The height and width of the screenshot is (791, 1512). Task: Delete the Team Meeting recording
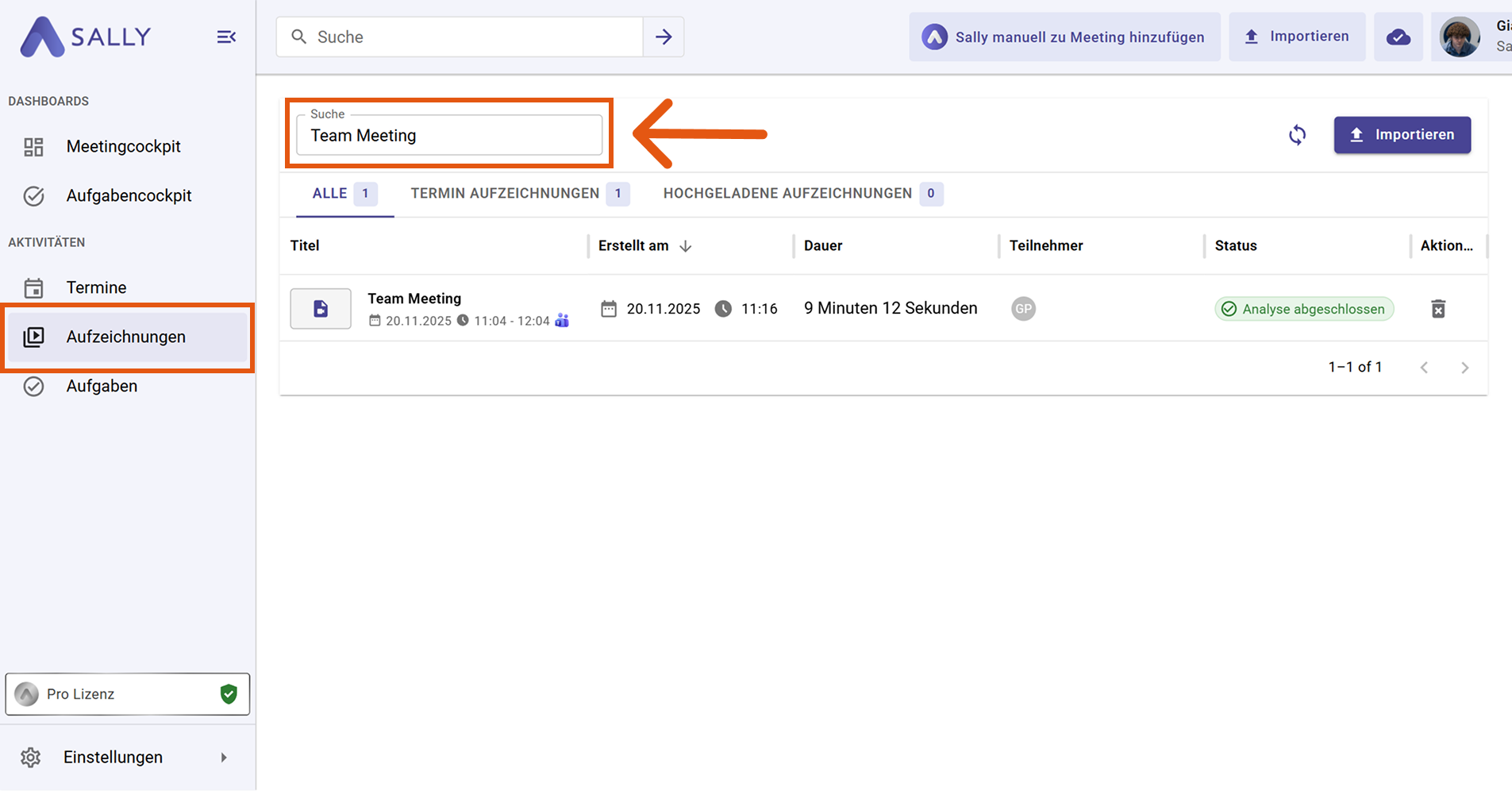tap(1437, 309)
